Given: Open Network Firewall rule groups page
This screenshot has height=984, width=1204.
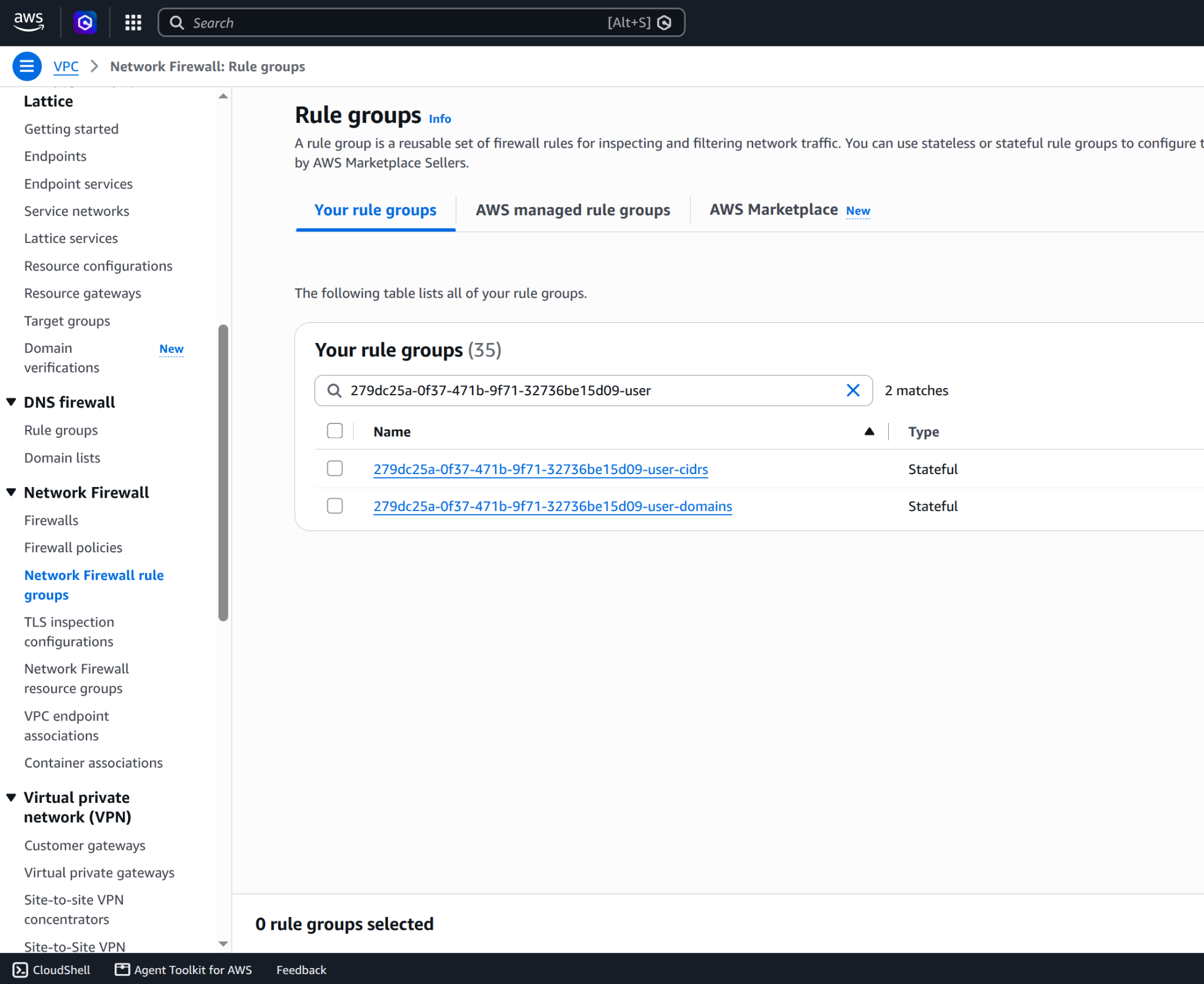Looking at the screenshot, I should pos(94,585).
